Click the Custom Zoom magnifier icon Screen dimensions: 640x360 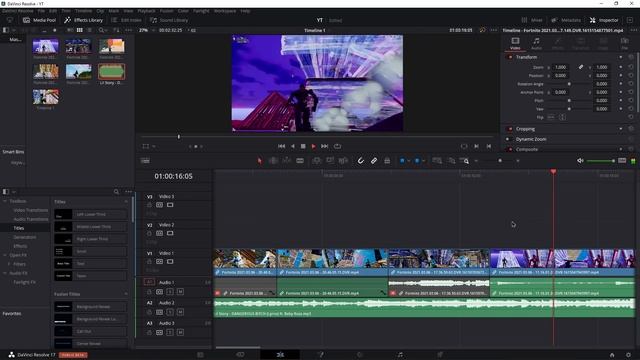(464, 161)
